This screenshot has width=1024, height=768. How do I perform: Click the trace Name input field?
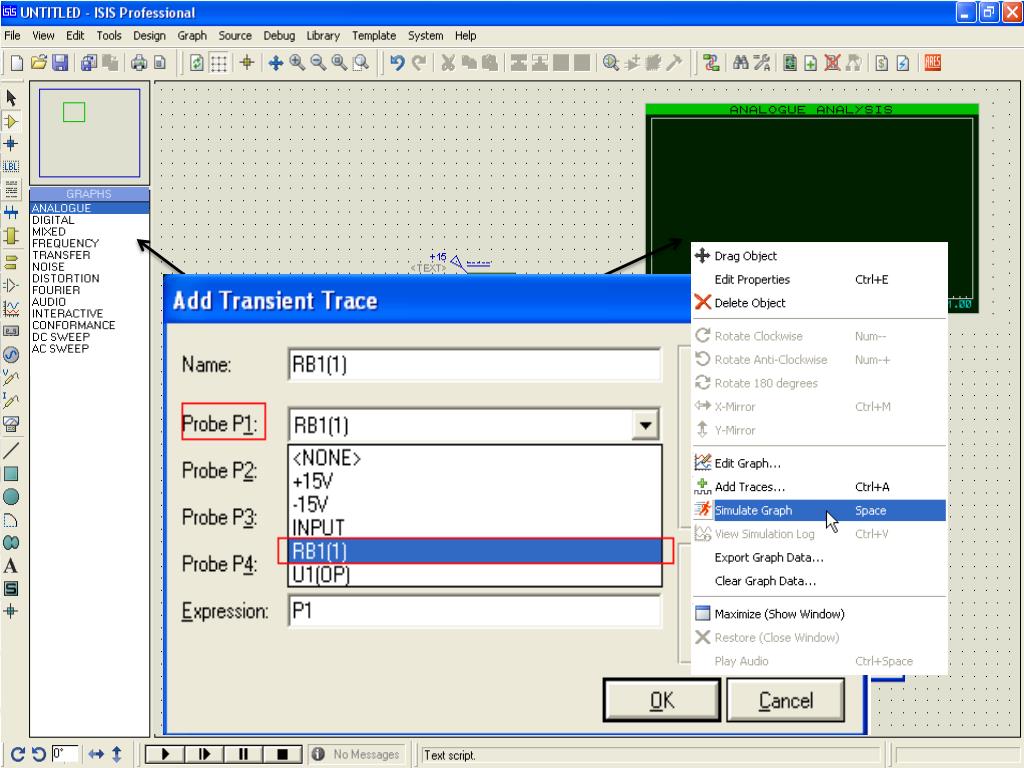pos(475,364)
